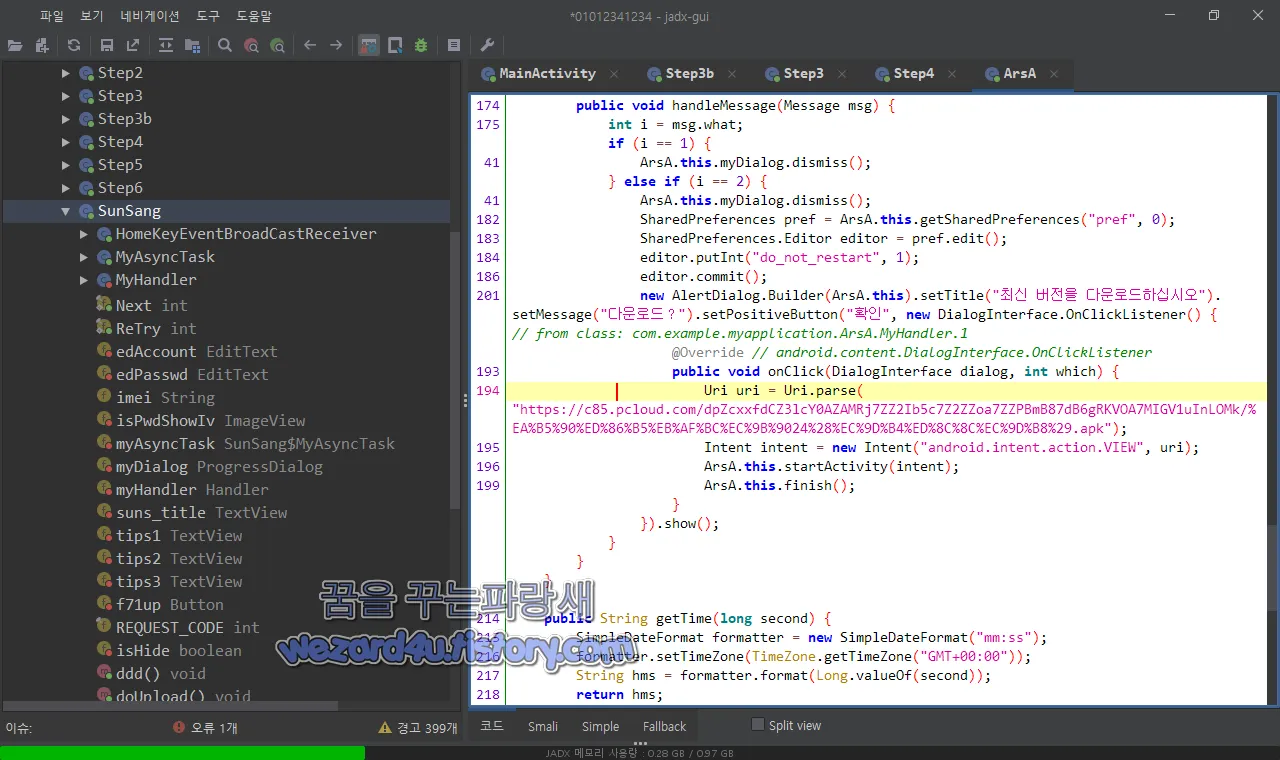Expand the Step5 tree node
The image size is (1280, 760).
tap(66, 165)
